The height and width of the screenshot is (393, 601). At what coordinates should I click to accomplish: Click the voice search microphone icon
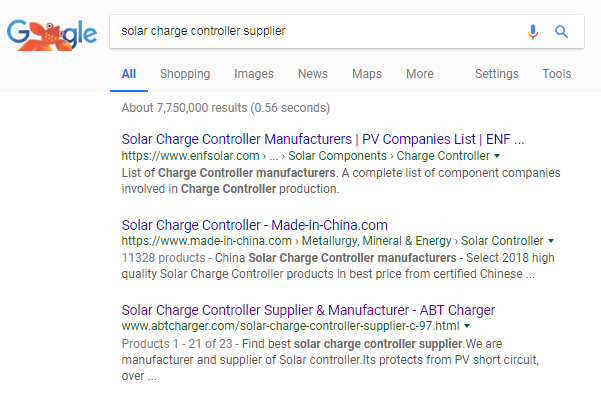pyautogui.click(x=533, y=32)
